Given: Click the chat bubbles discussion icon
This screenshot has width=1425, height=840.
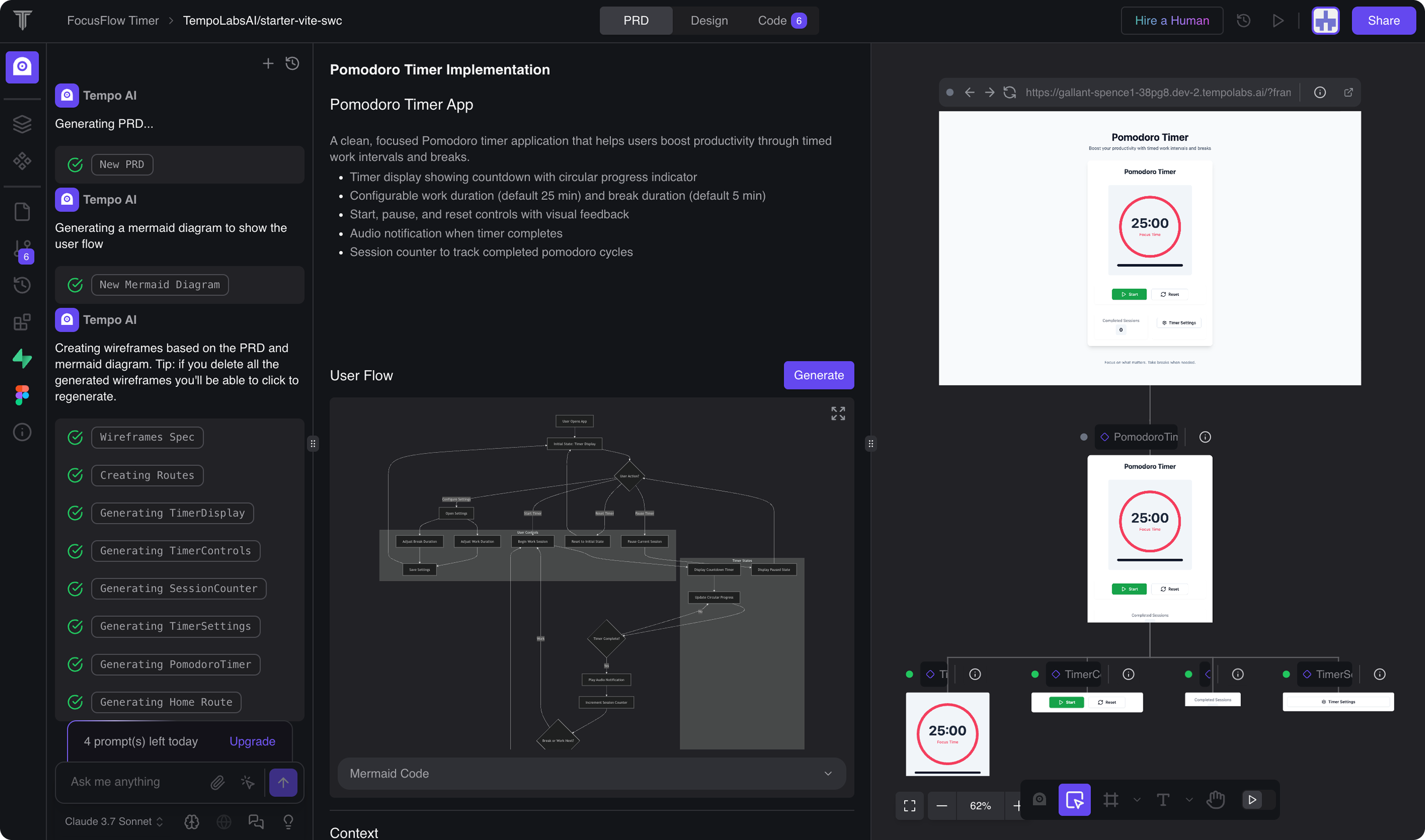Looking at the screenshot, I should click(256, 822).
